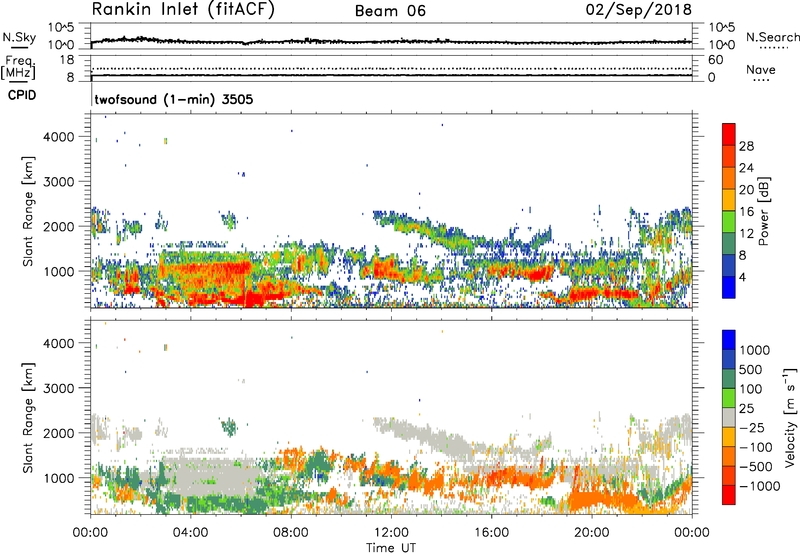This screenshot has width=800, height=554.
Task: Select the "4000" tick on power panel axis
Action: (x=59, y=137)
